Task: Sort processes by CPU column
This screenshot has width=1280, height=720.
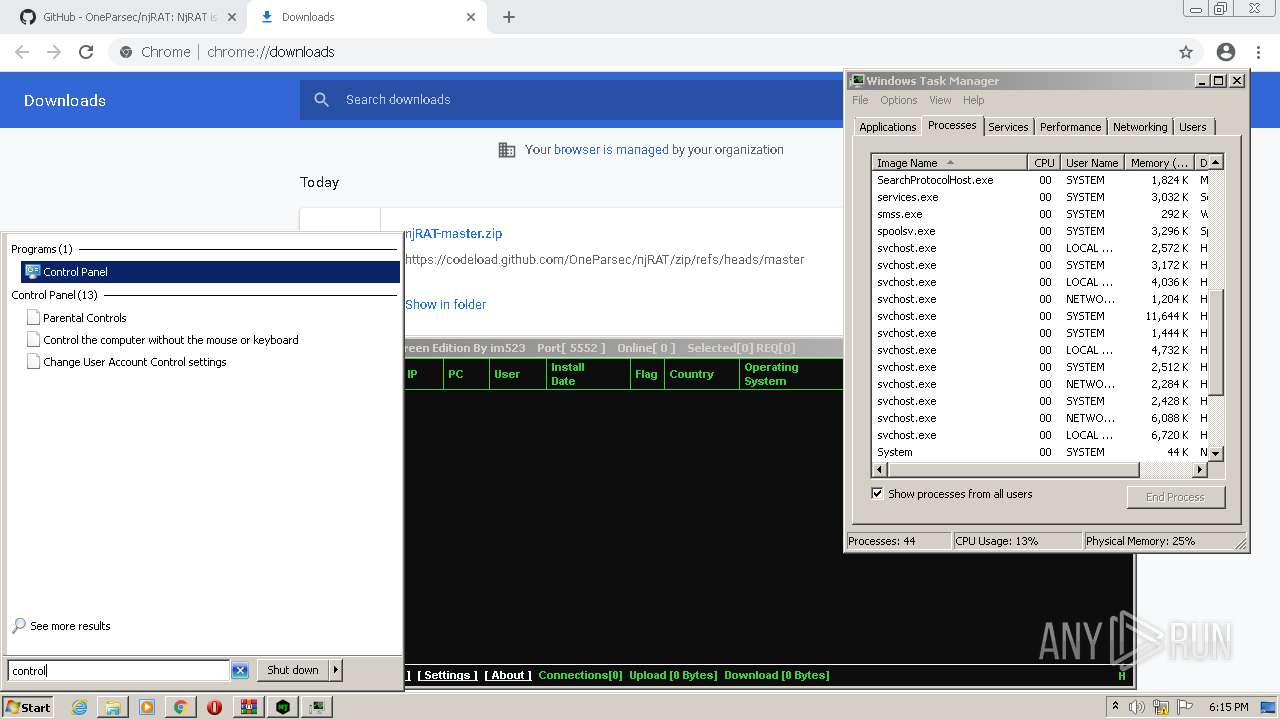Action: coord(1044,162)
